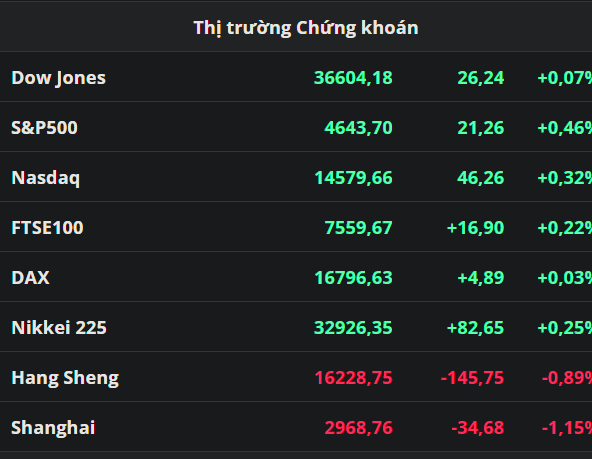
Task: Select the Nikkei 225 index name
Action: coord(59,328)
